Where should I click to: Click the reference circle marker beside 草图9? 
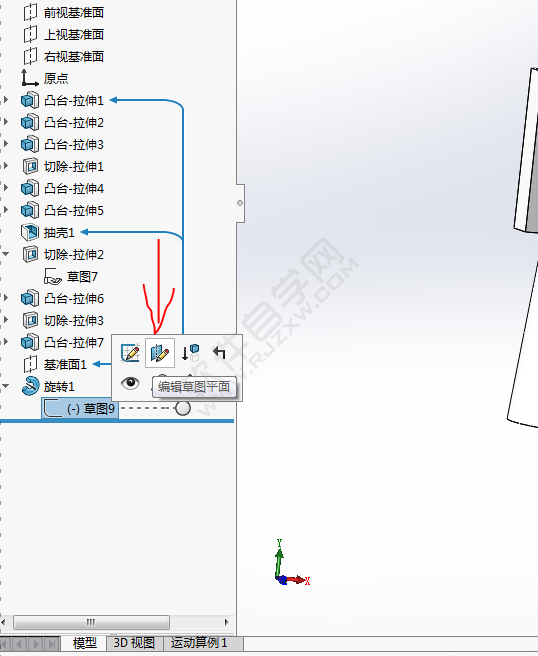click(183, 408)
